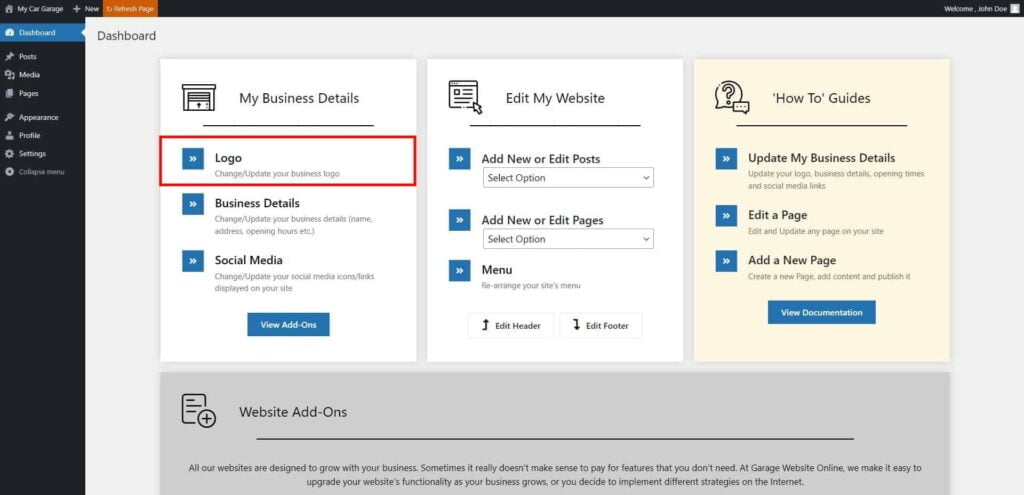Click the View Add-Ons button
The width and height of the screenshot is (1024, 495).
[288, 325]
